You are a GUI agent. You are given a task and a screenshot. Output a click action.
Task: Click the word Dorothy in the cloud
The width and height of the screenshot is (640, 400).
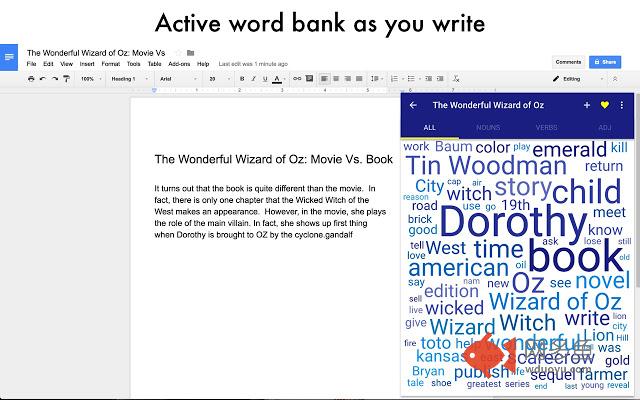point(513,223)
